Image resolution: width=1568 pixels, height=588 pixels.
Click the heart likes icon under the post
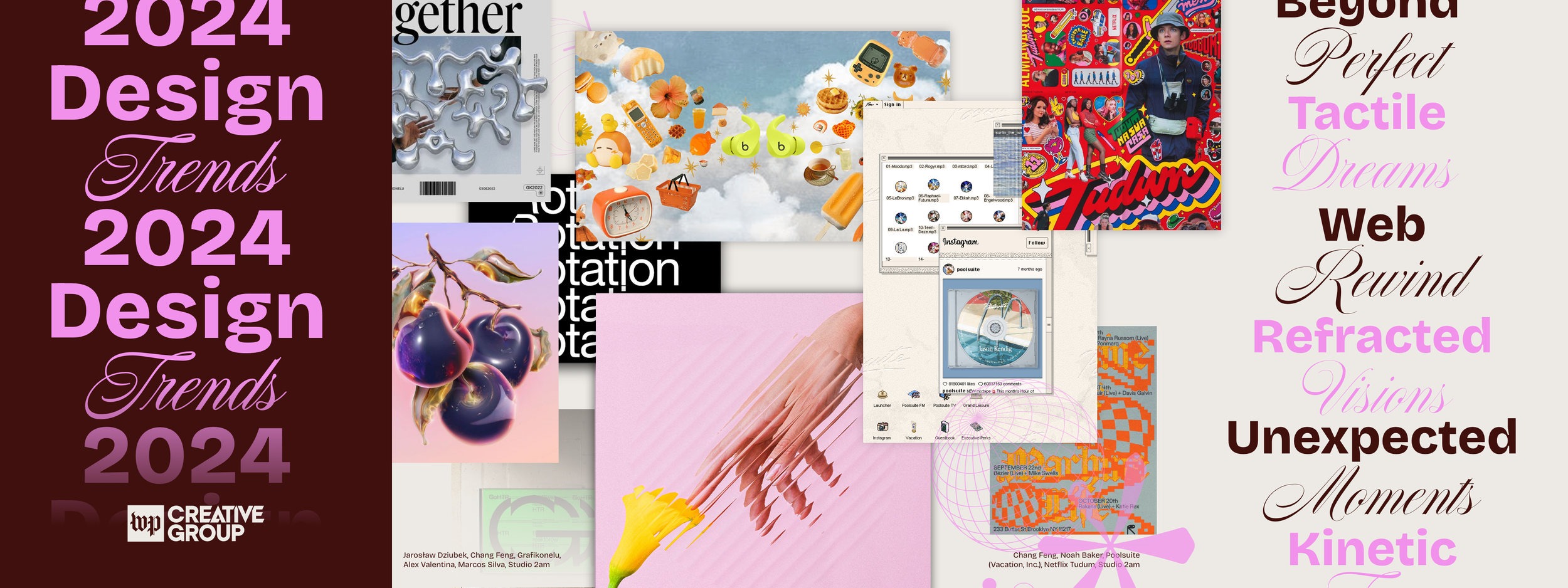(x=945, y=384)
